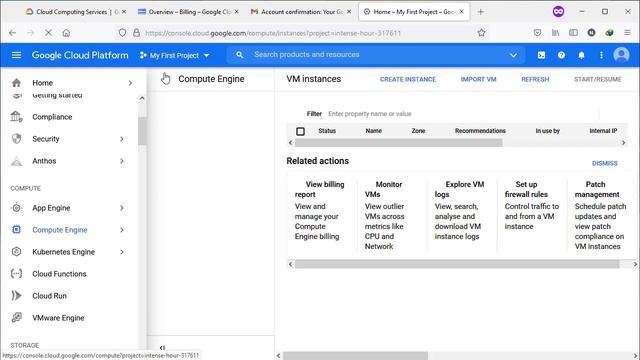Click the browser back arrow
640x360 pixels.
pyautogui.click(x=12, y=33)
